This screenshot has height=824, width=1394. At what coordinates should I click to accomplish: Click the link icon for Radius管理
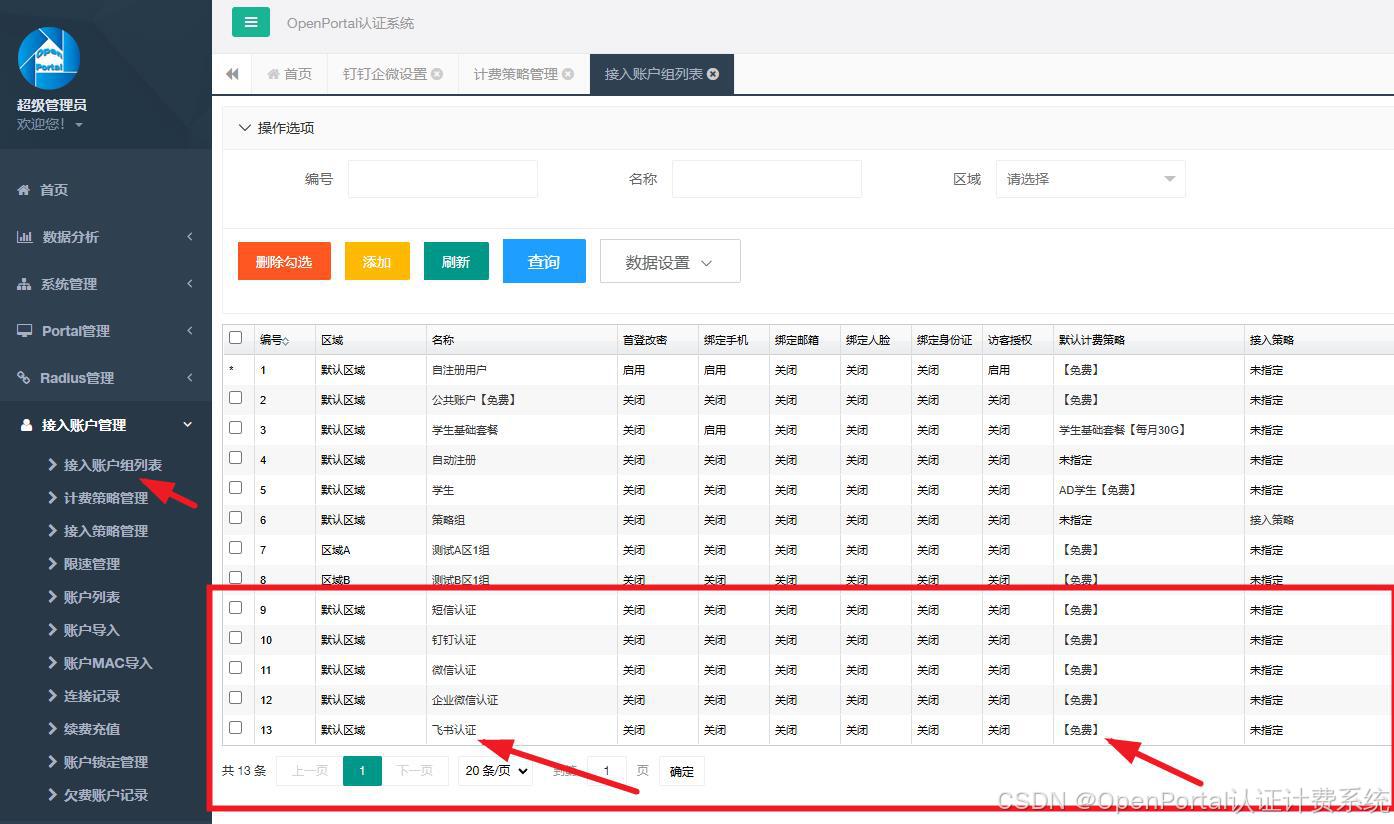tap(24, 378)
